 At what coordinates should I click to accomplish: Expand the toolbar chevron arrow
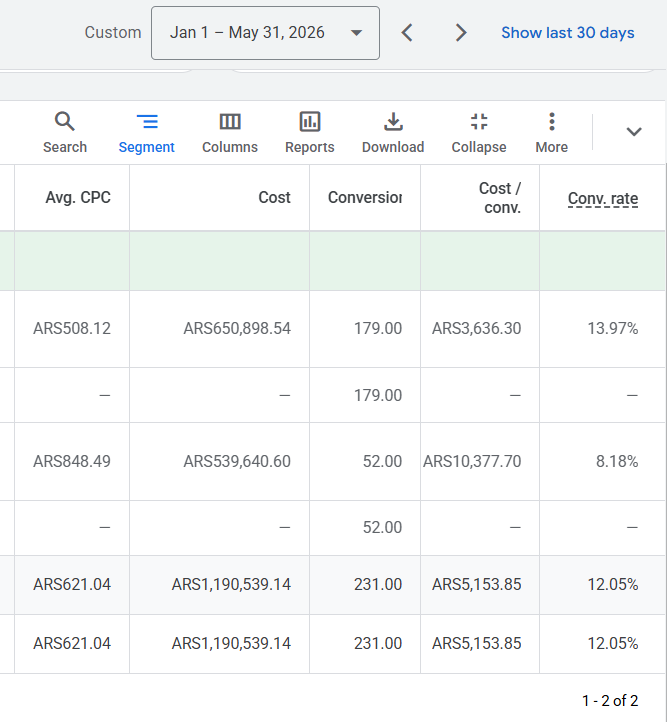point(634,132)
